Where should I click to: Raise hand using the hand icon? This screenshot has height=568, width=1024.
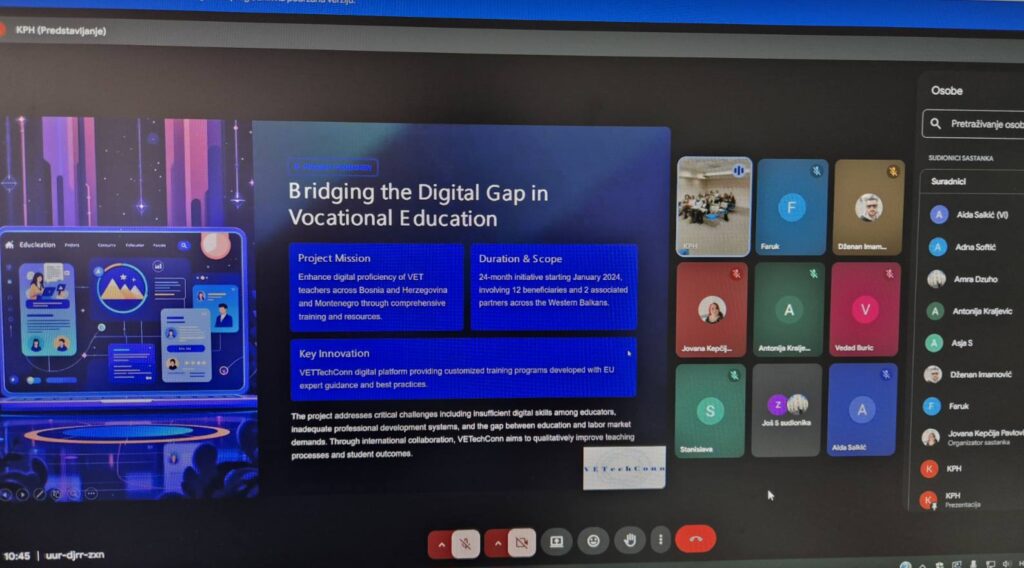coord(629,540)
